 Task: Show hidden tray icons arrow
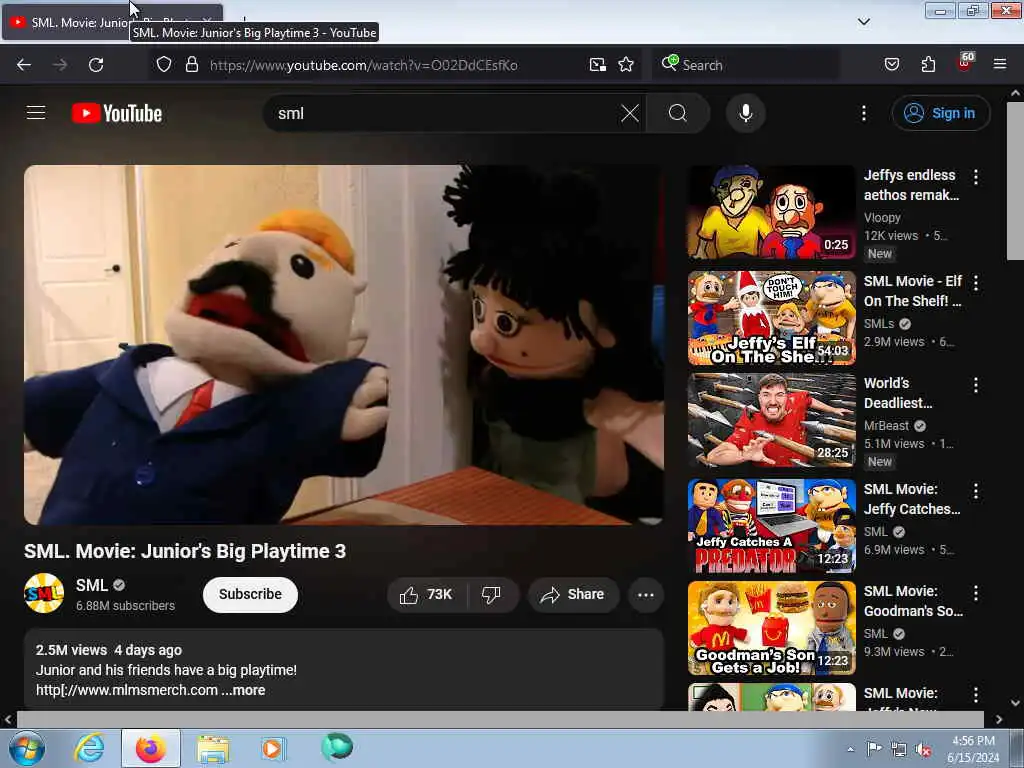click(x=850, y=749)
